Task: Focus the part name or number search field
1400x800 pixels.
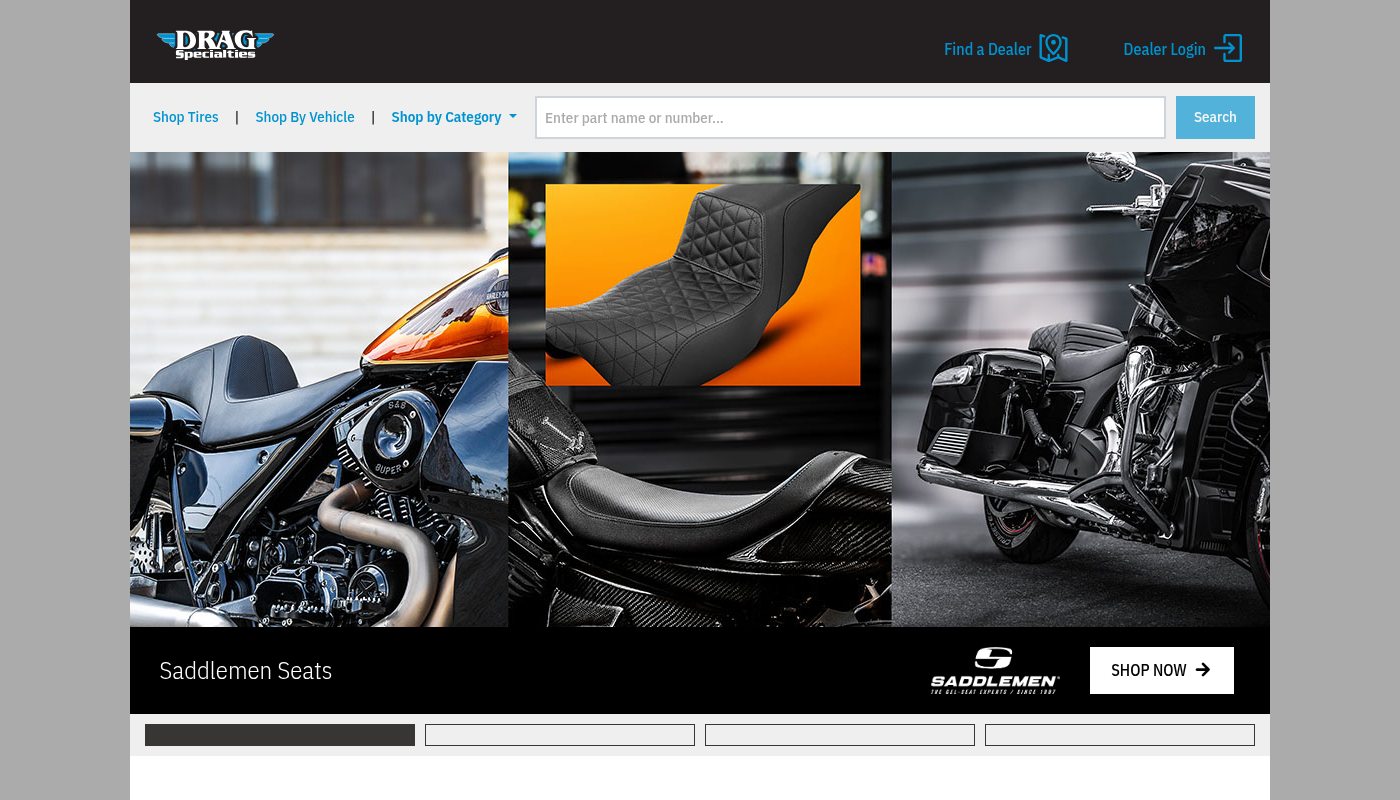Action: click(x=850, y=118)
